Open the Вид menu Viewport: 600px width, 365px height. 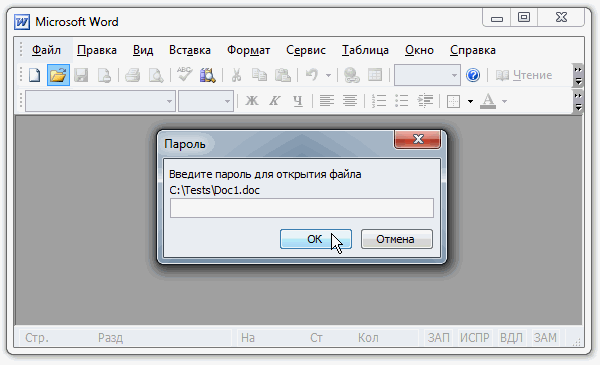pos(143,50)
